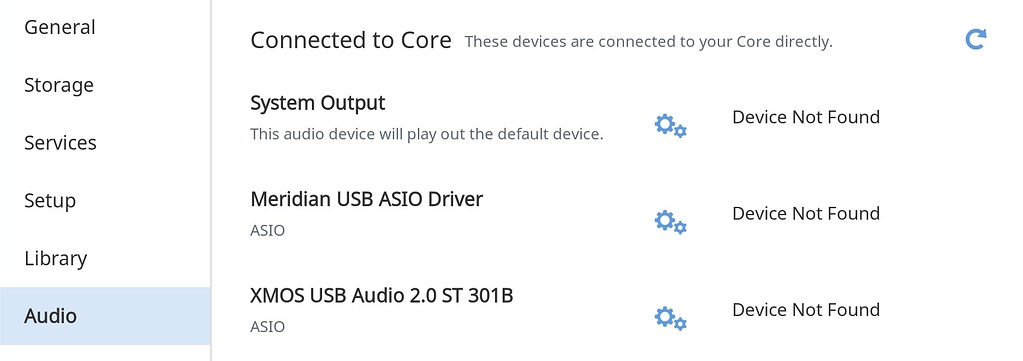Click Device Not Found status beside Meridian driver
This screenshot has width=1023, height=361.
806,213
